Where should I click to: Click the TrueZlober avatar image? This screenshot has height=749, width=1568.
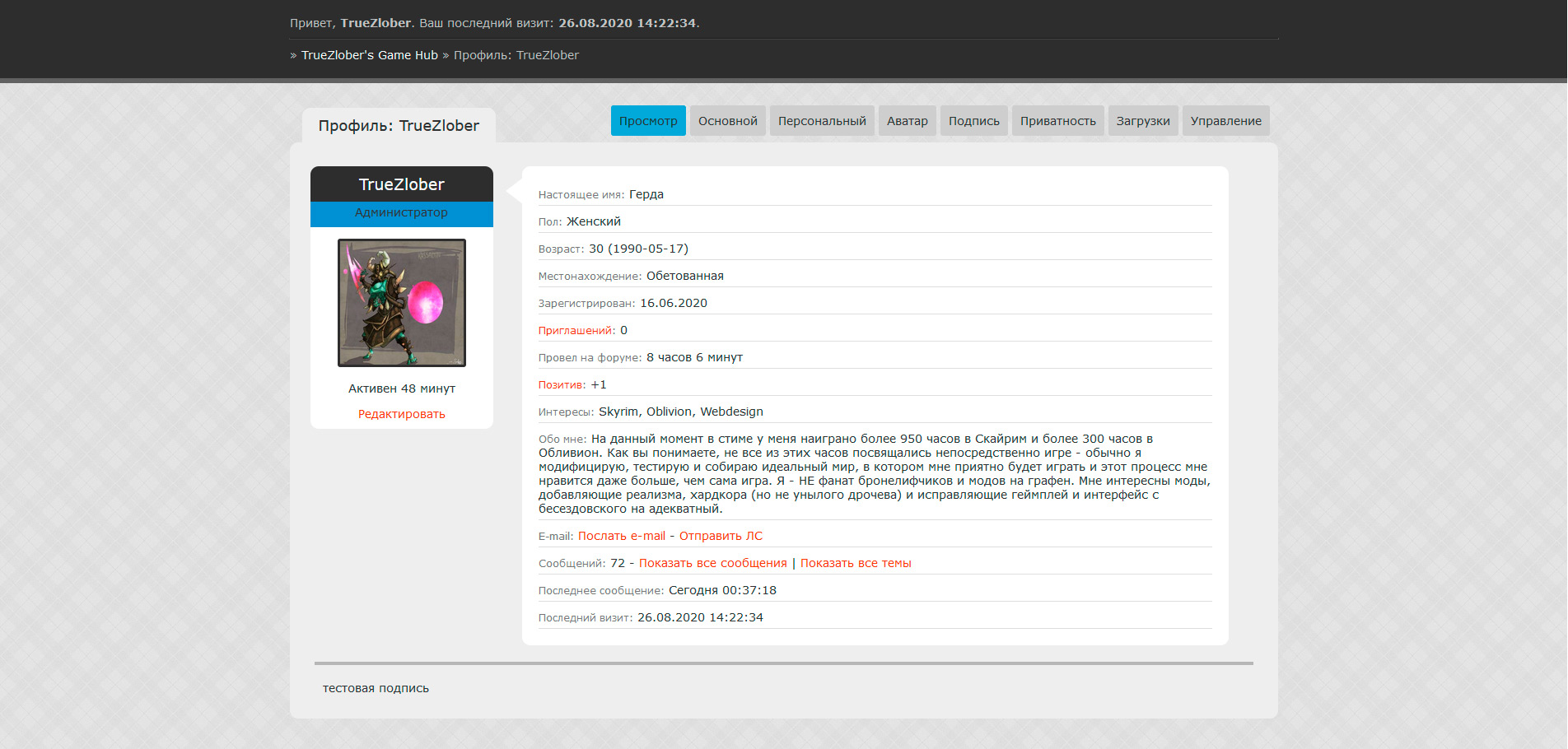[x=402, y=303]
